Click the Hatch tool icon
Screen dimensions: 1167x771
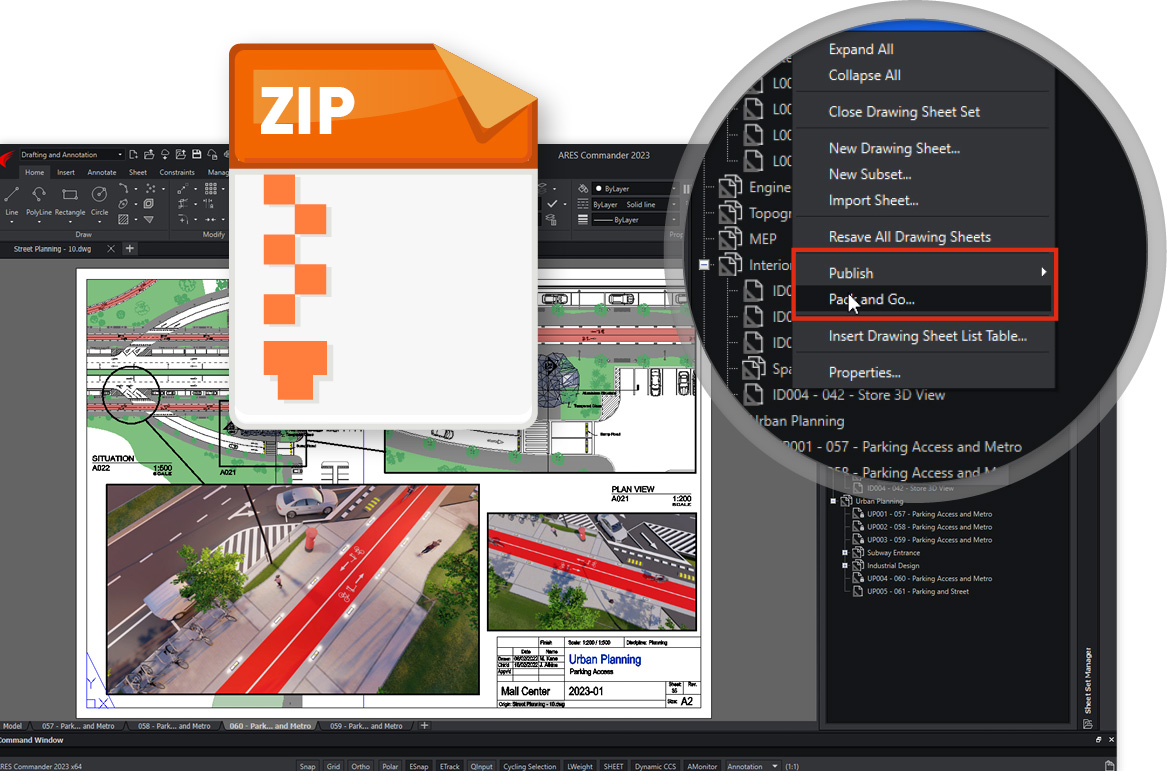pos(123,220)
